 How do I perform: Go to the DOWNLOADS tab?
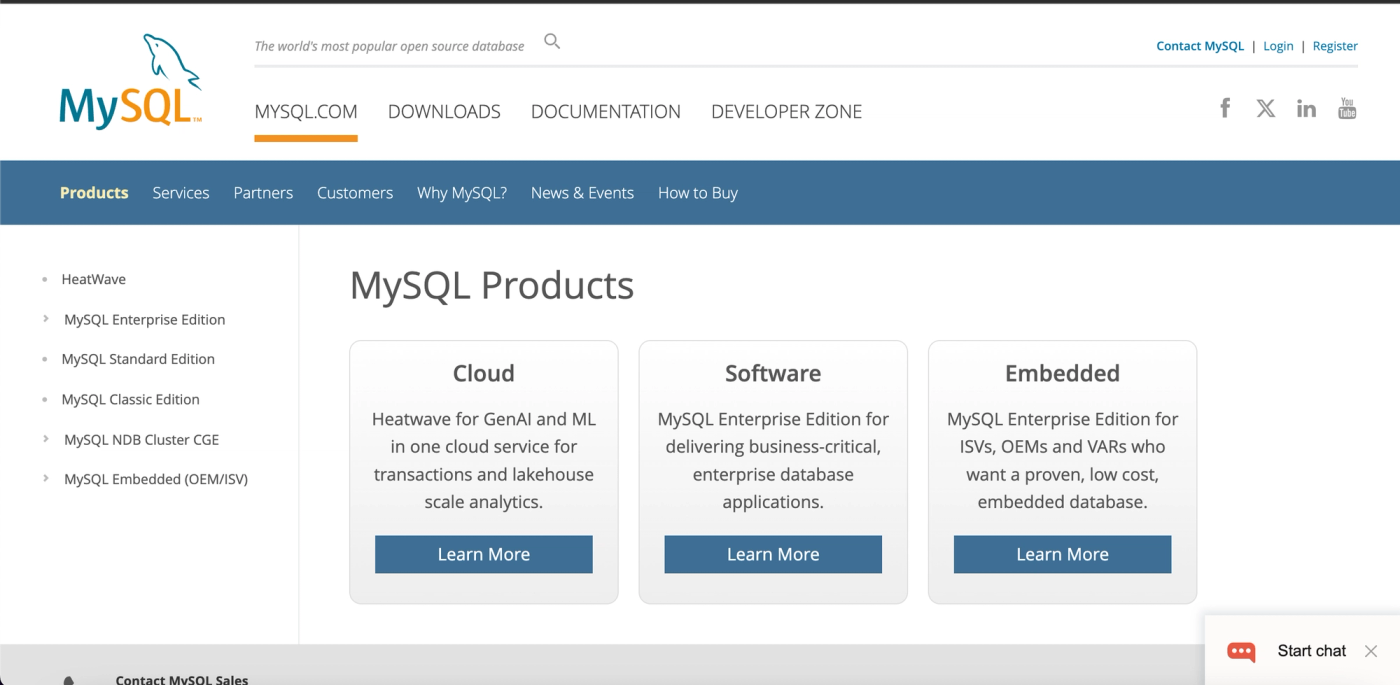[444, 112]
